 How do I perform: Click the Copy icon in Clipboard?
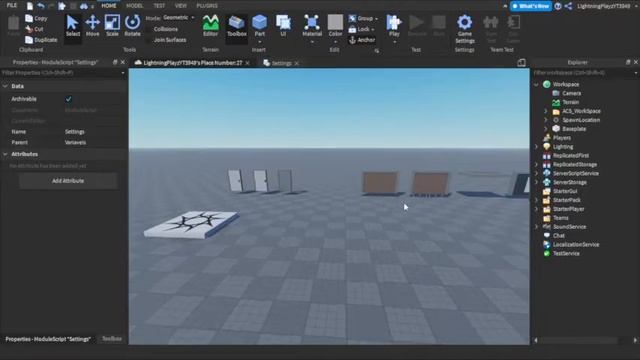pyautogui.click(x=29, y=18)
